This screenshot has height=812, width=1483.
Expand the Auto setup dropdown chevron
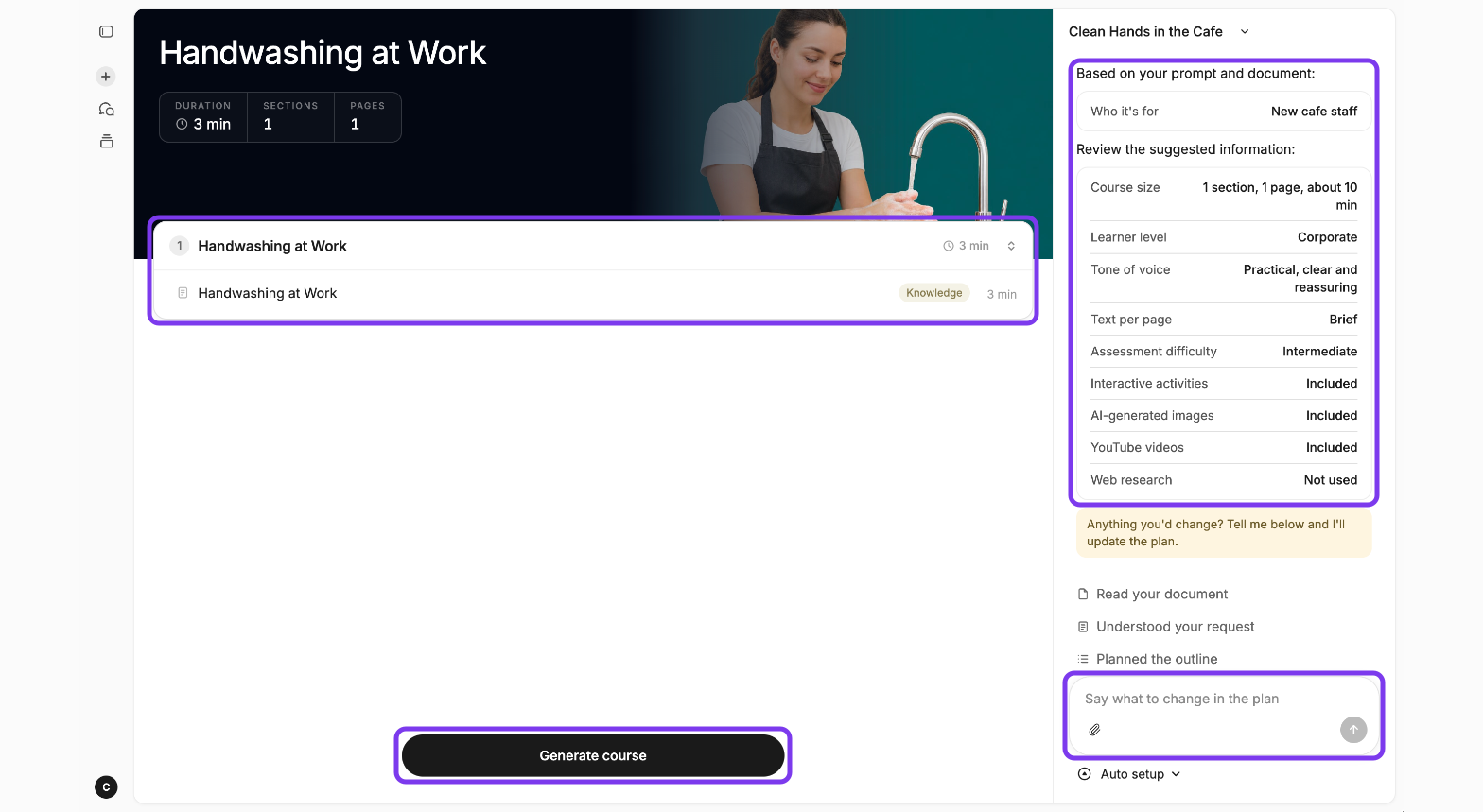click(x=1176, y=774)
